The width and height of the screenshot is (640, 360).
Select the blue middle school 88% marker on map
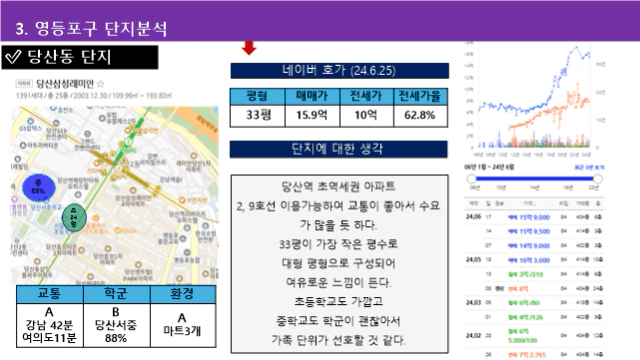click(x=38, y=187)
